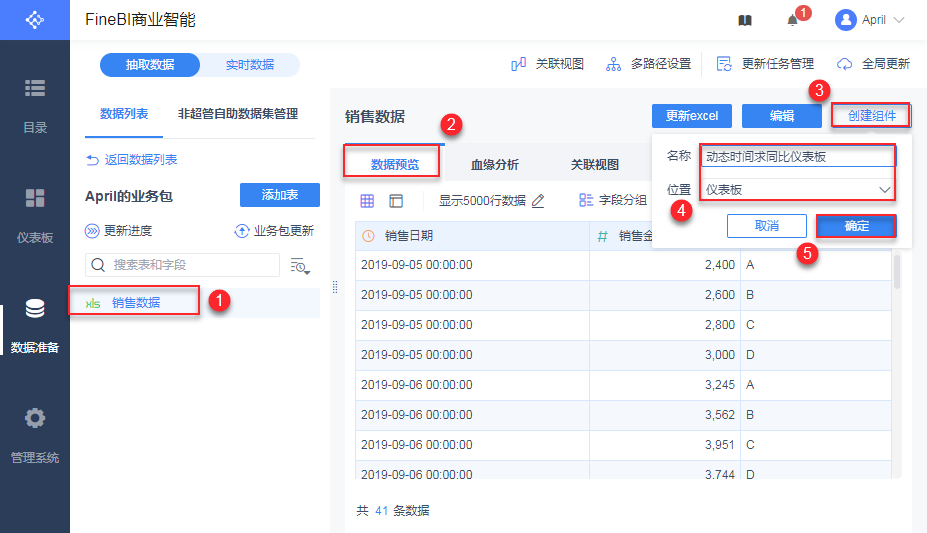Click the pencil icon beside 显示5000行数据
Viewport: 927px width, 533px height.
coord(538,201)
